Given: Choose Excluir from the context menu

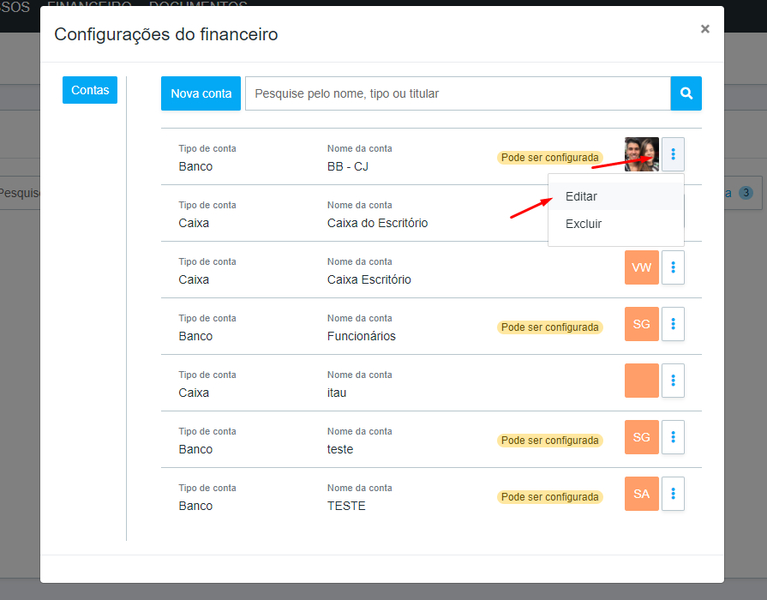Looking at the screenshot, I should pos(583,224).
